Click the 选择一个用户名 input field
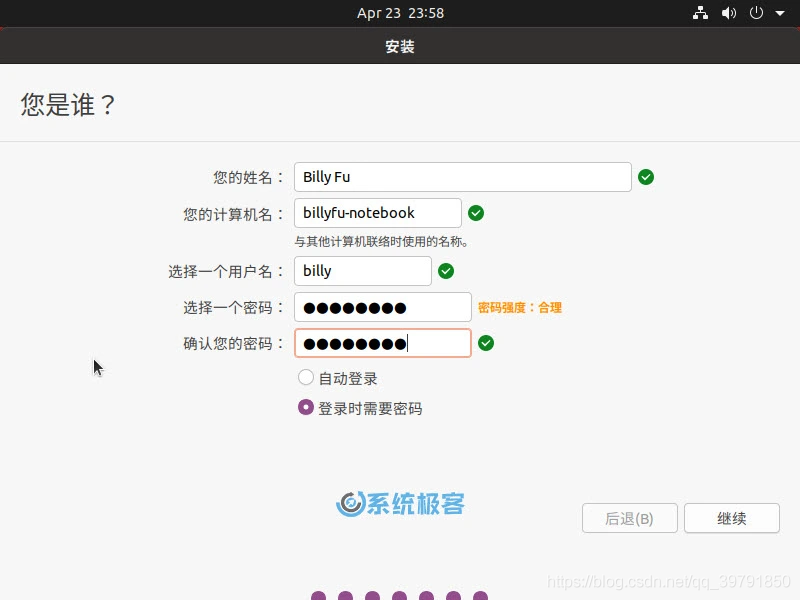 tap(363, 271)
